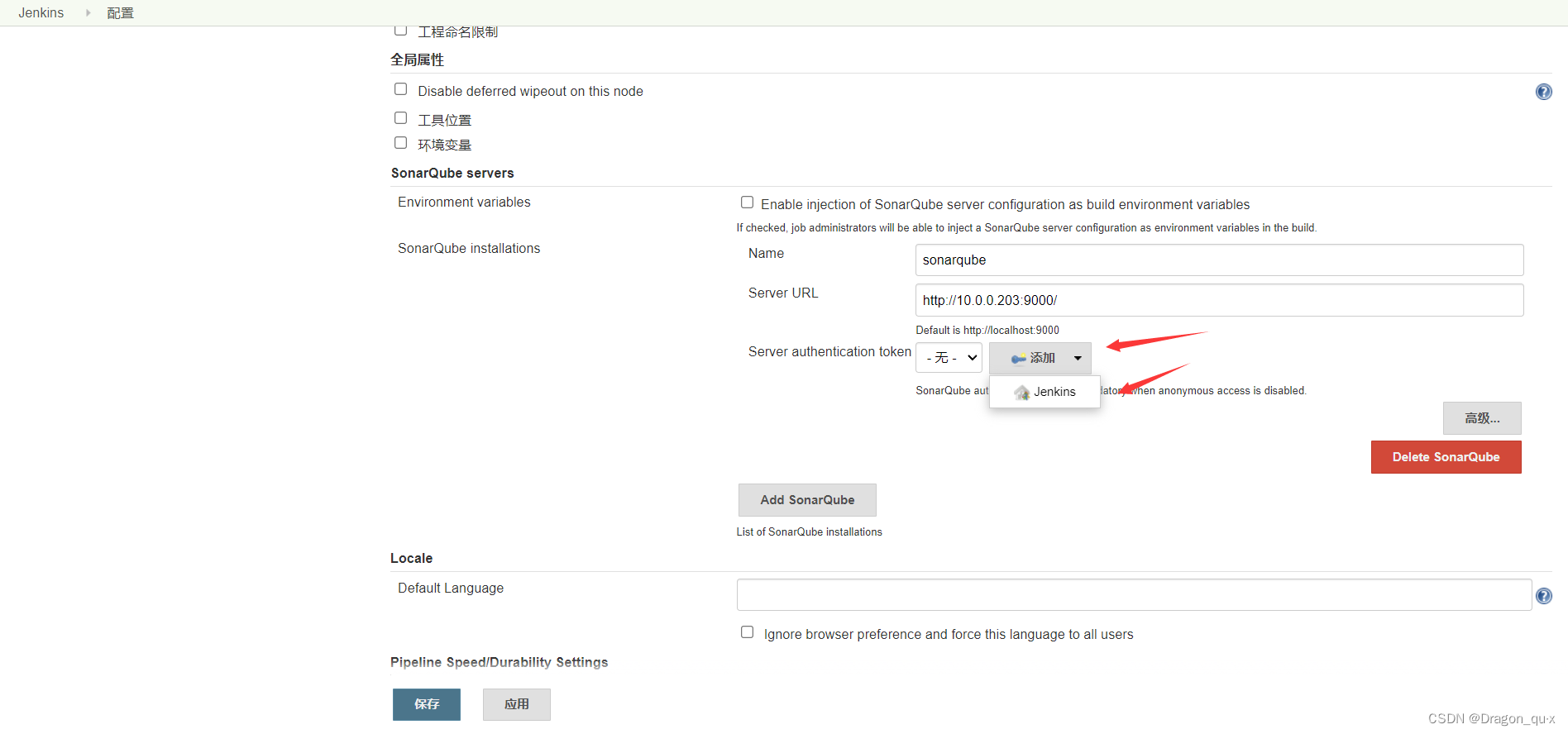
Task: Click the Environment variables label
Action: [464, 203]
